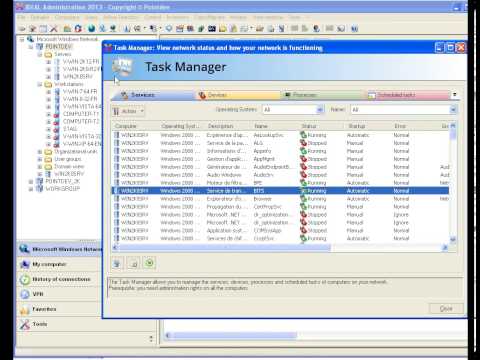Click the Task Manager title bar icon

108,48
